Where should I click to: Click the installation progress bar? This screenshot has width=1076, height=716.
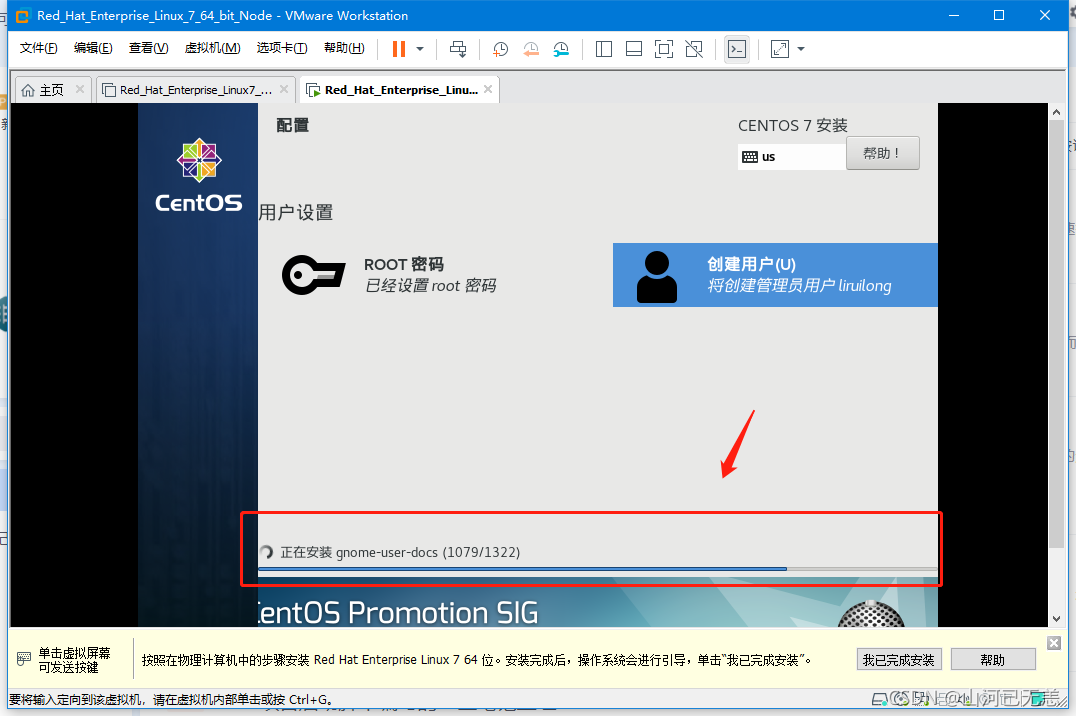[597, 569]
